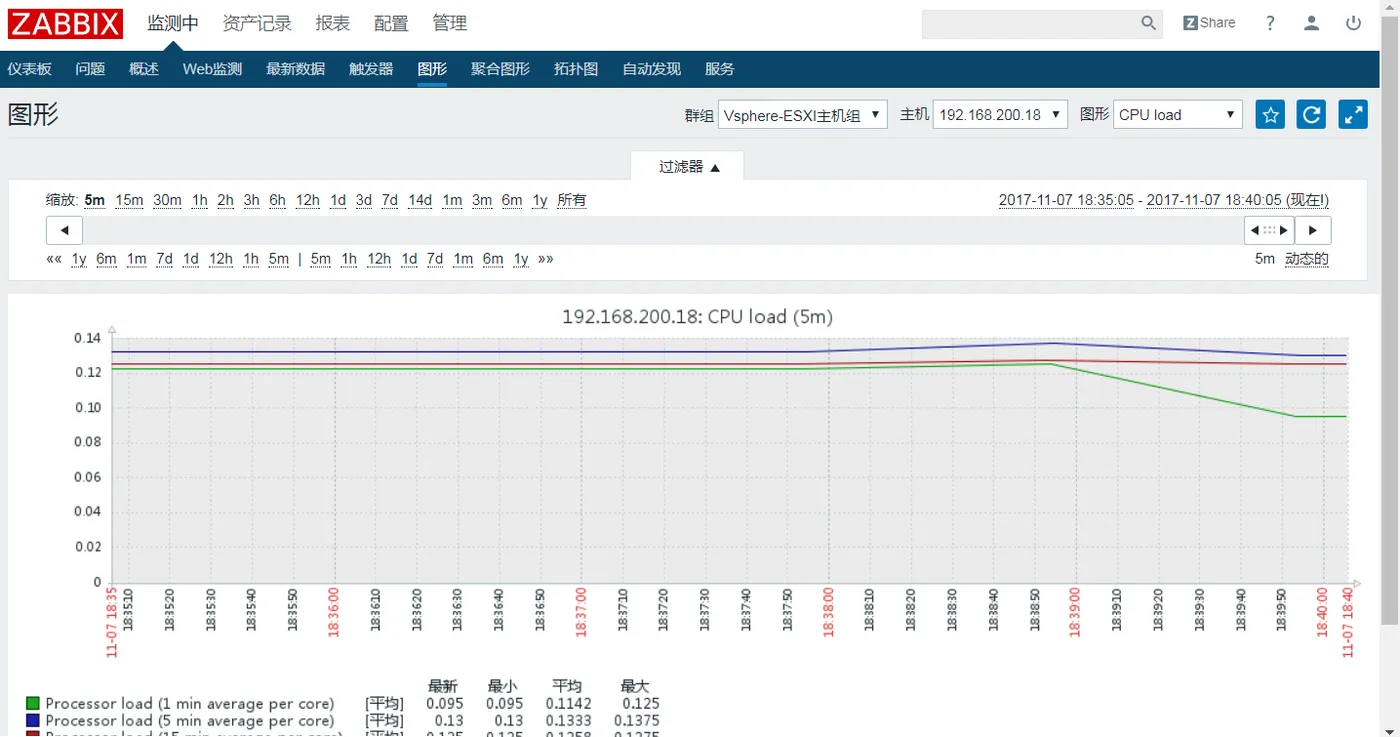The height and width of the screenshot is (737, 1400).
Task: Toggle the 动态的 dynamic time link
Action: point(1307,259)
